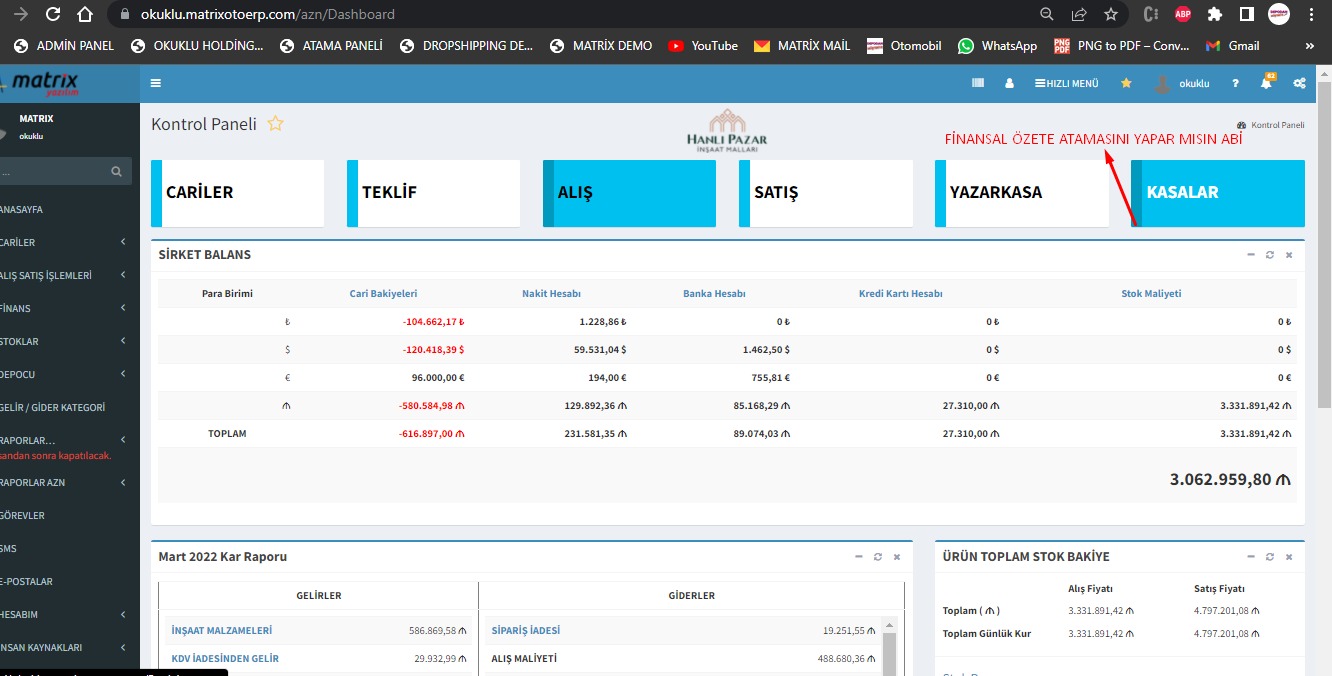Refresh the Şirket Balans panel

(x=1270, y=255)
